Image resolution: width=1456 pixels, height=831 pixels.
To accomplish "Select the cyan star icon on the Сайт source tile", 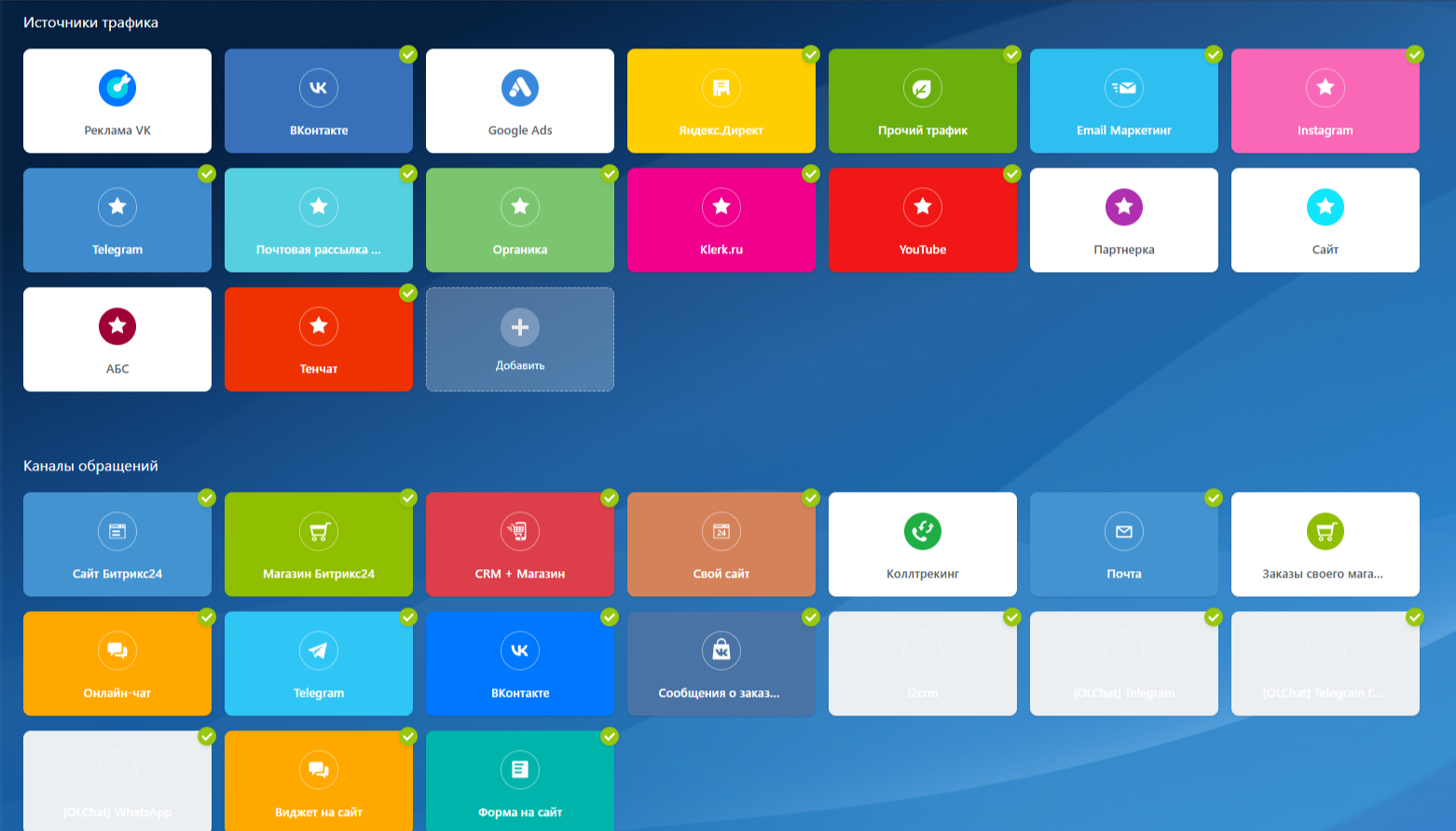I will click(x=1326, y=207).
